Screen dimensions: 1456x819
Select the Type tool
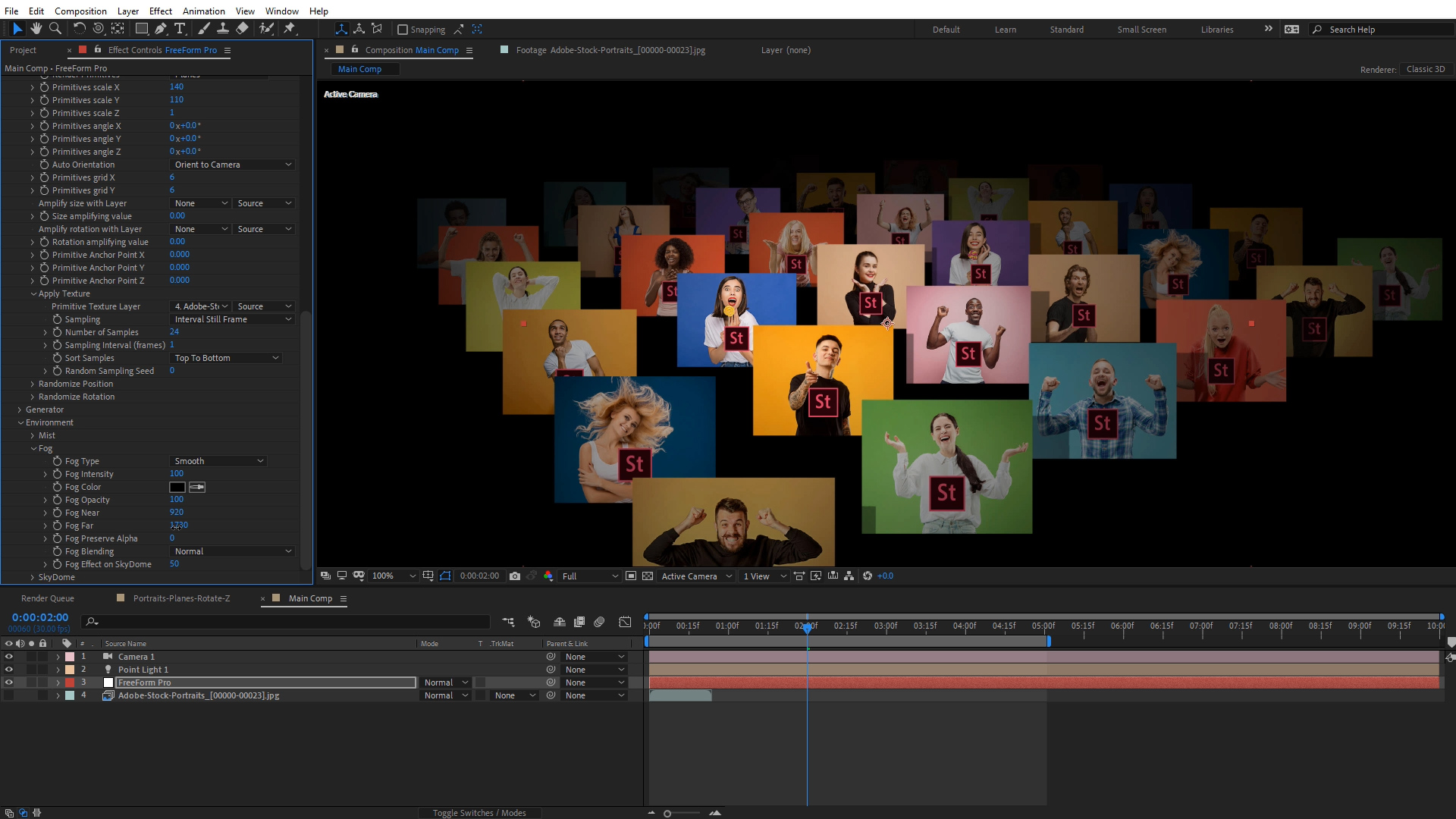(x=180, y=29)
